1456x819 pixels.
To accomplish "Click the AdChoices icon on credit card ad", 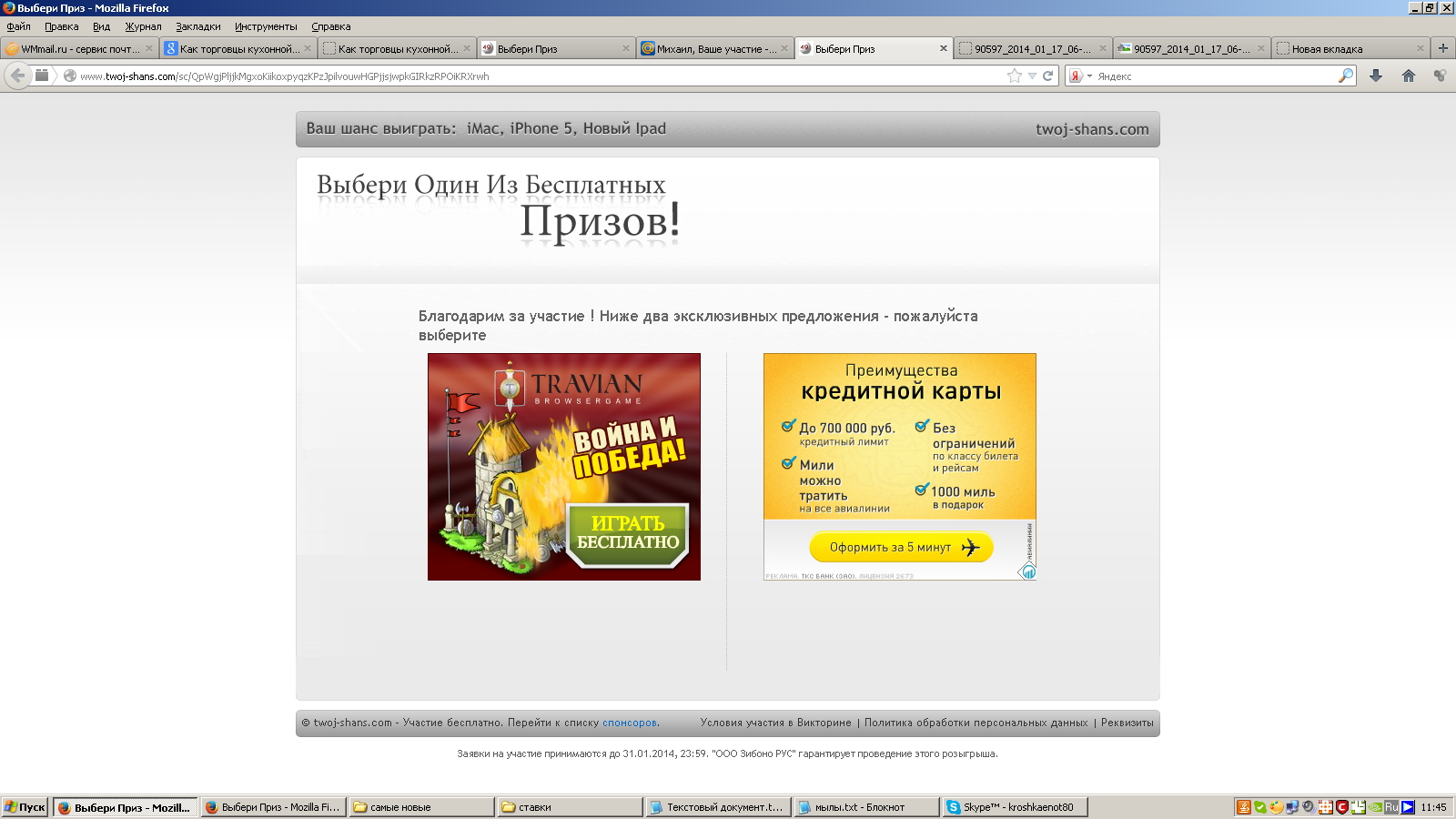I will [x=1028, y=571].
